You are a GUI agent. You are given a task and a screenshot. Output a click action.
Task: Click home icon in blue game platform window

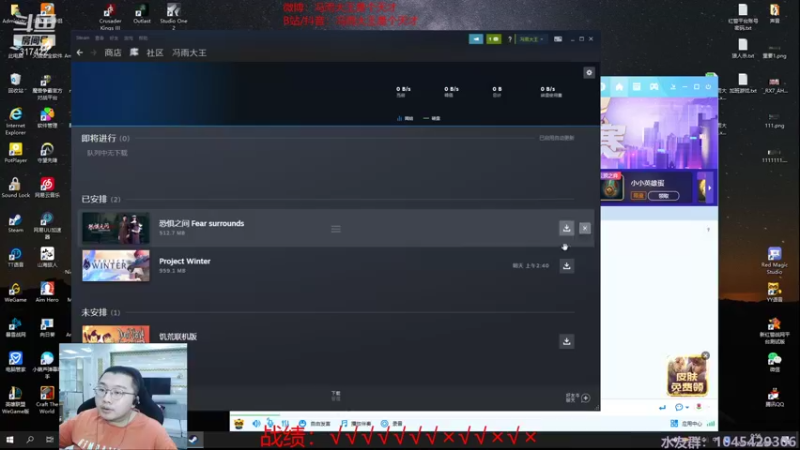coord(619,87)
